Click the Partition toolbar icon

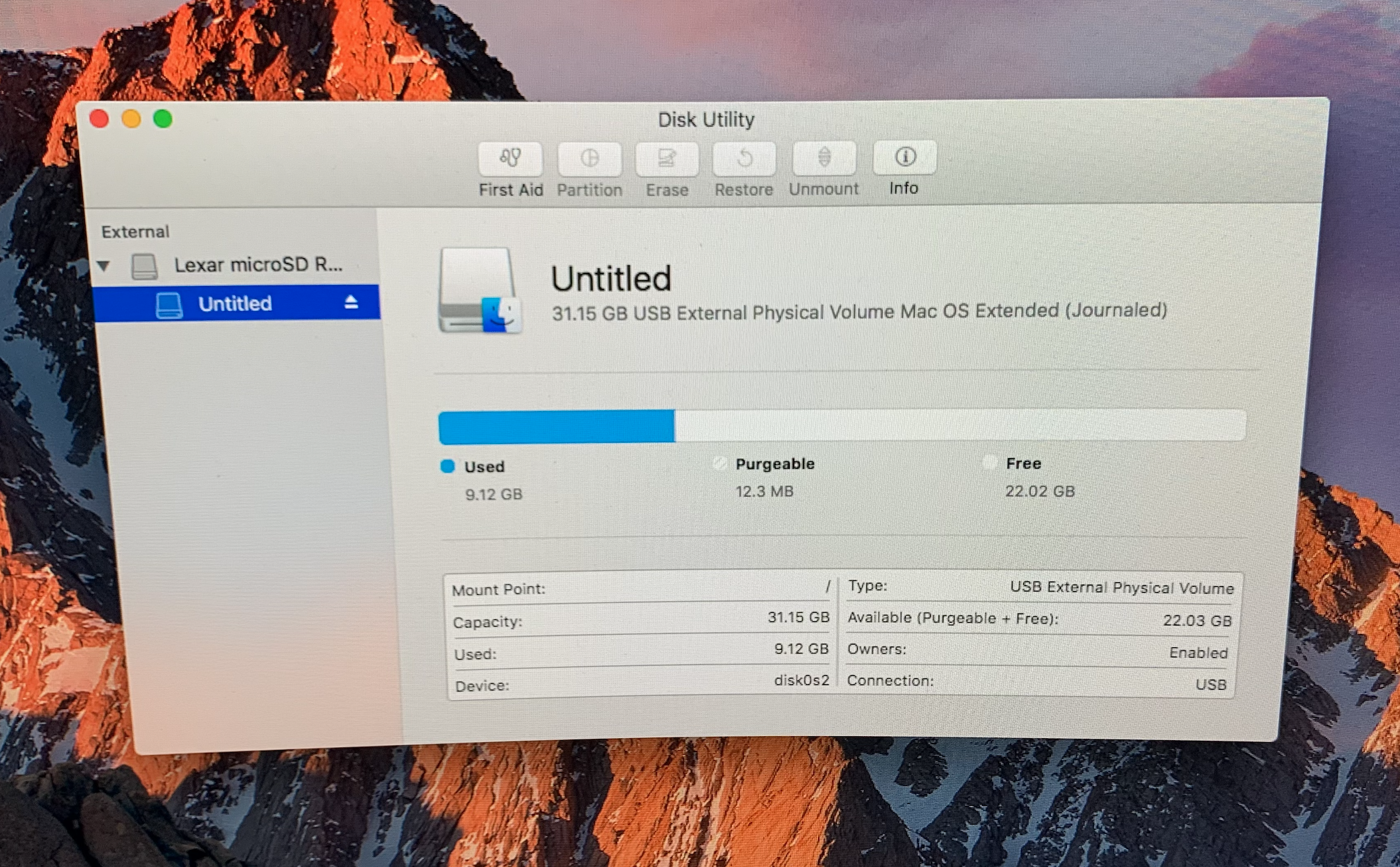[589, 159]
